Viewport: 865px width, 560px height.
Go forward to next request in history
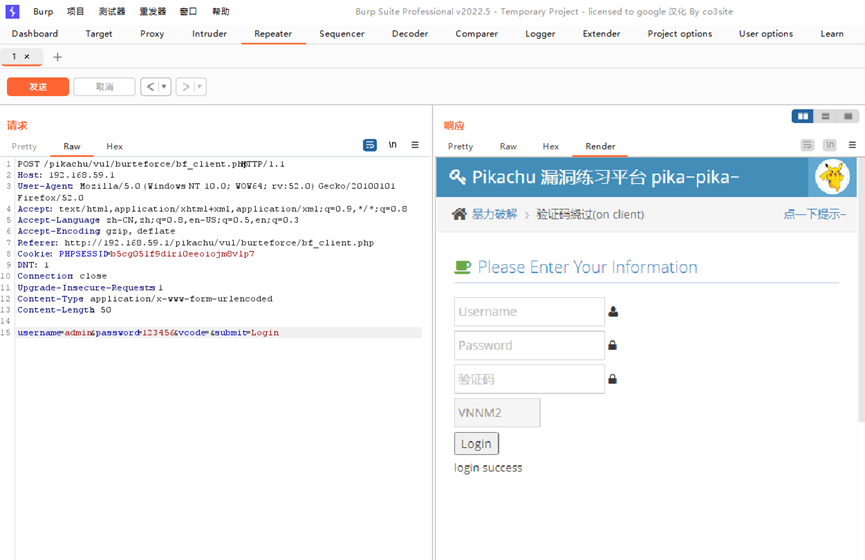[x=186, y=87]
